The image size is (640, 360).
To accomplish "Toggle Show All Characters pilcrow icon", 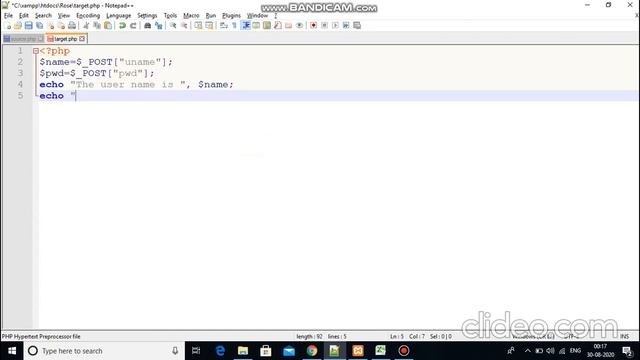I will 234,26.
